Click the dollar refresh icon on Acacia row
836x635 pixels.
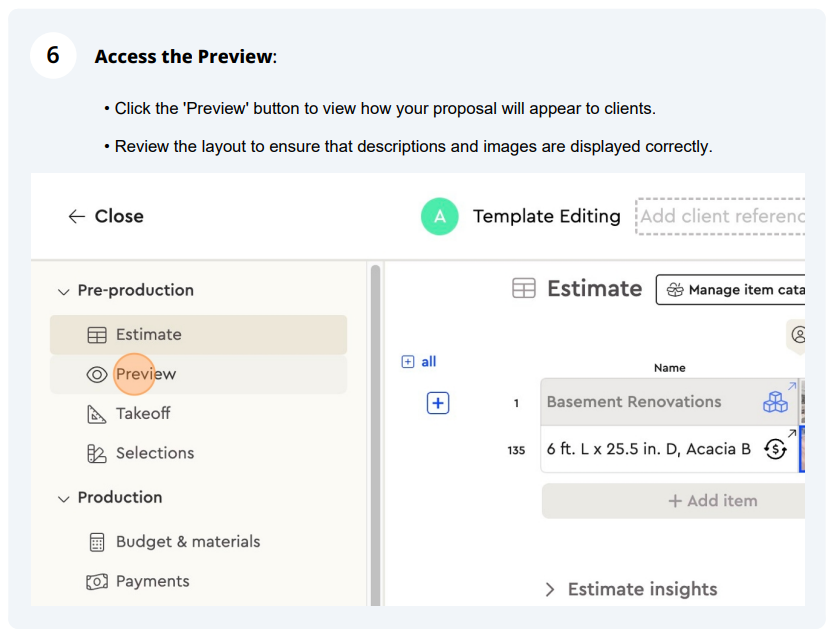tap(775, 449)
